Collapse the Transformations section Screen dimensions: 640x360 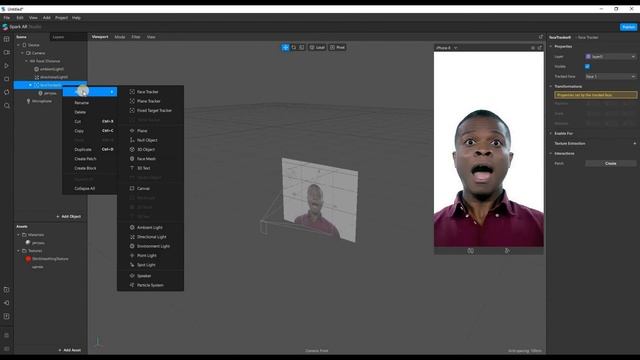[x=551, y=87]
